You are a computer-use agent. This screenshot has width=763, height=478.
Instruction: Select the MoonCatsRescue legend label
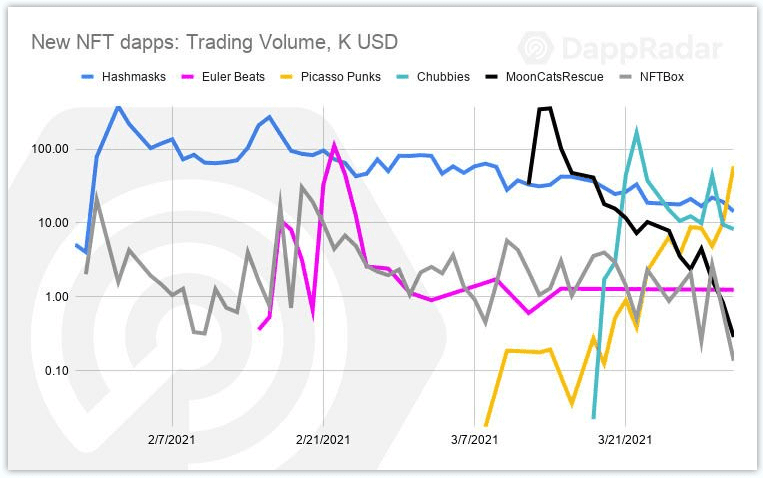click(x=555, y=77)
